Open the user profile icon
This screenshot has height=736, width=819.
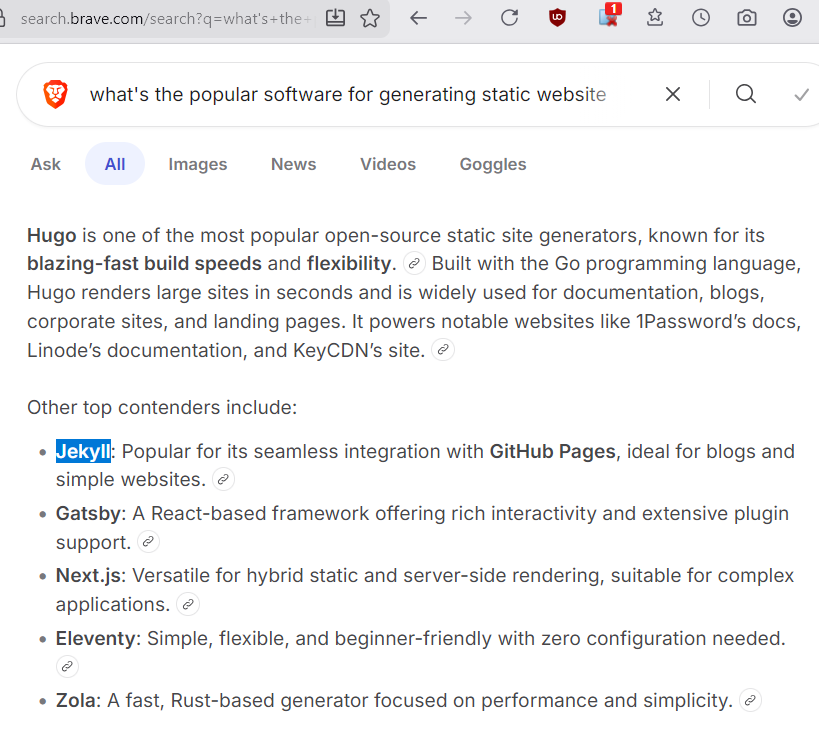click(x=792, y=17)
